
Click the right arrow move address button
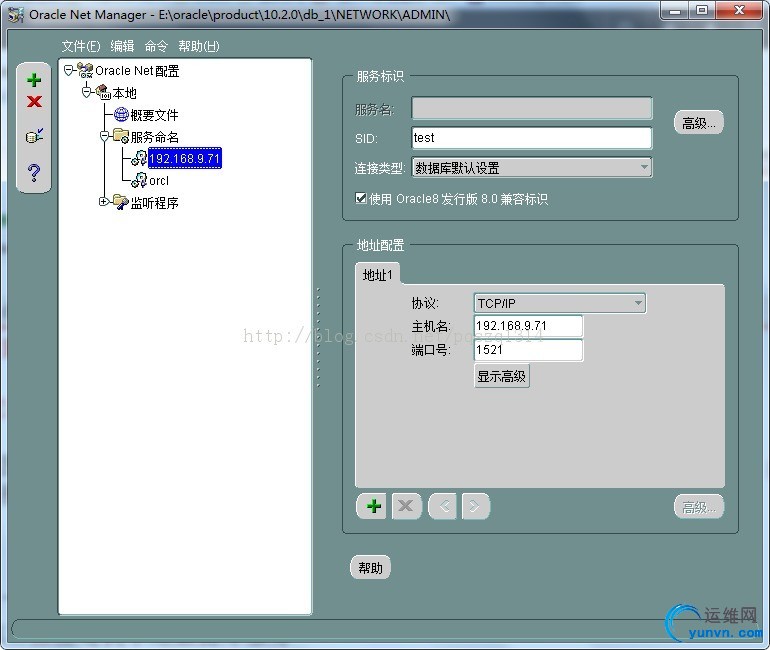(475, 506)
